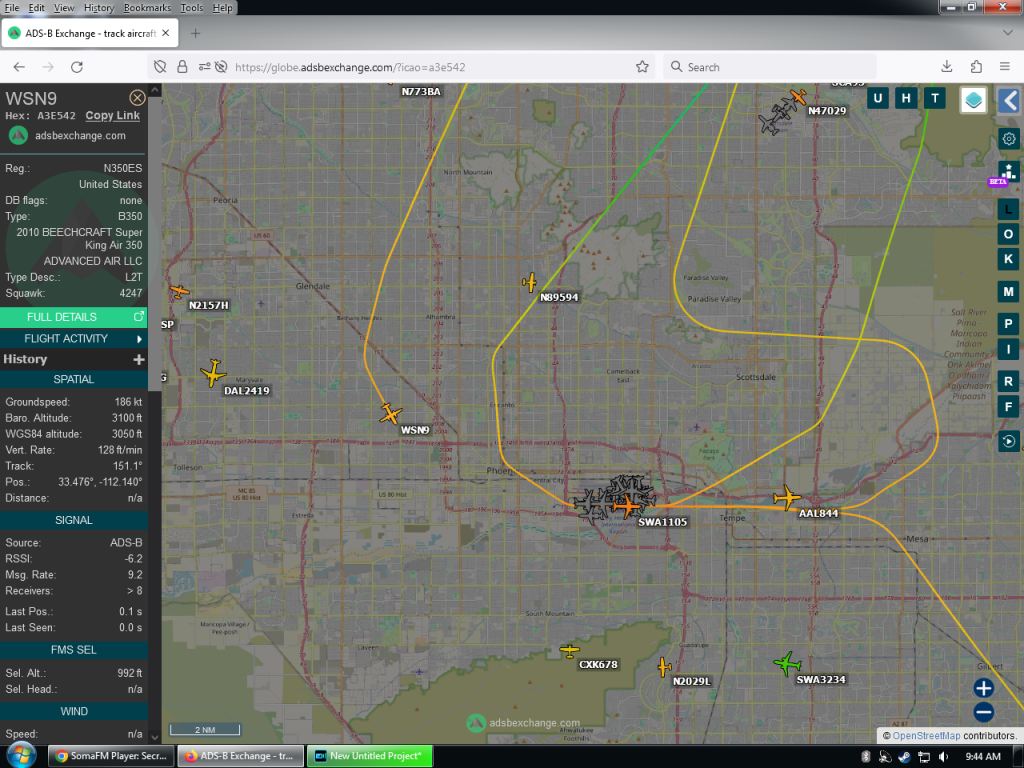This screenshot has width=1024, height=768.
Task: Select the N2029L aircraft icon
Action: click(x=664, y=667)
